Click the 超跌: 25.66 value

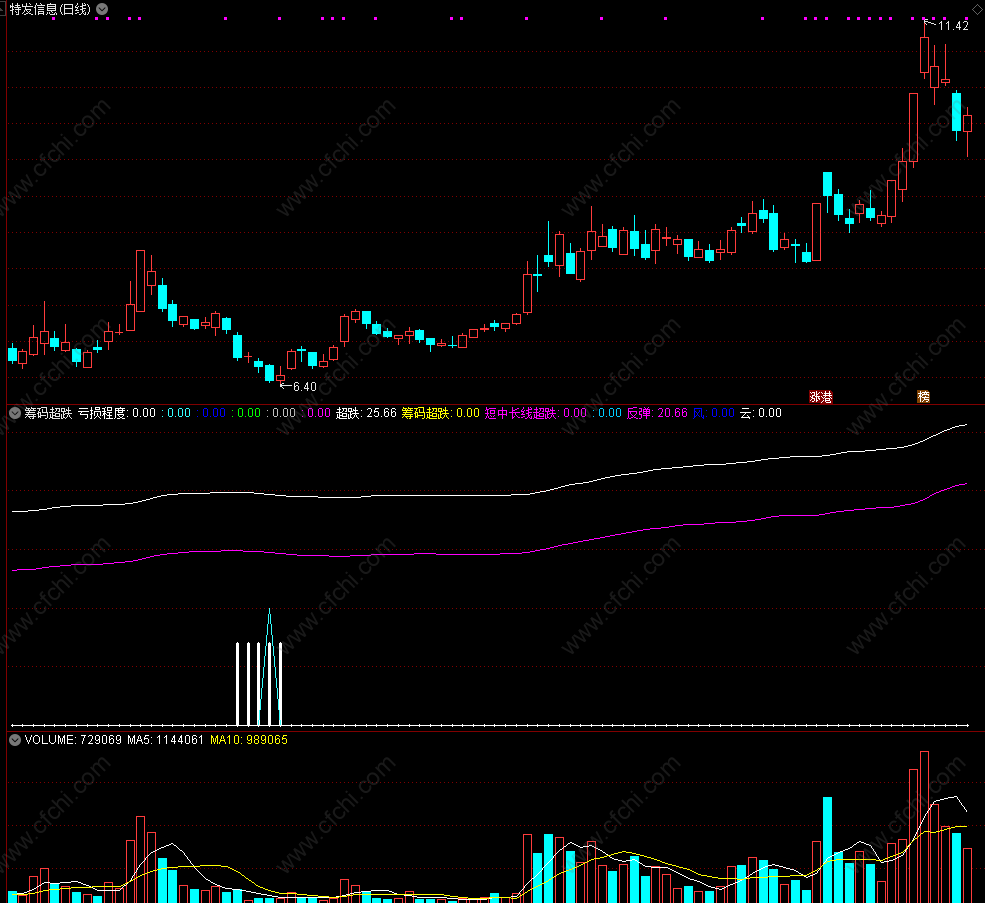tap(366, 413)
